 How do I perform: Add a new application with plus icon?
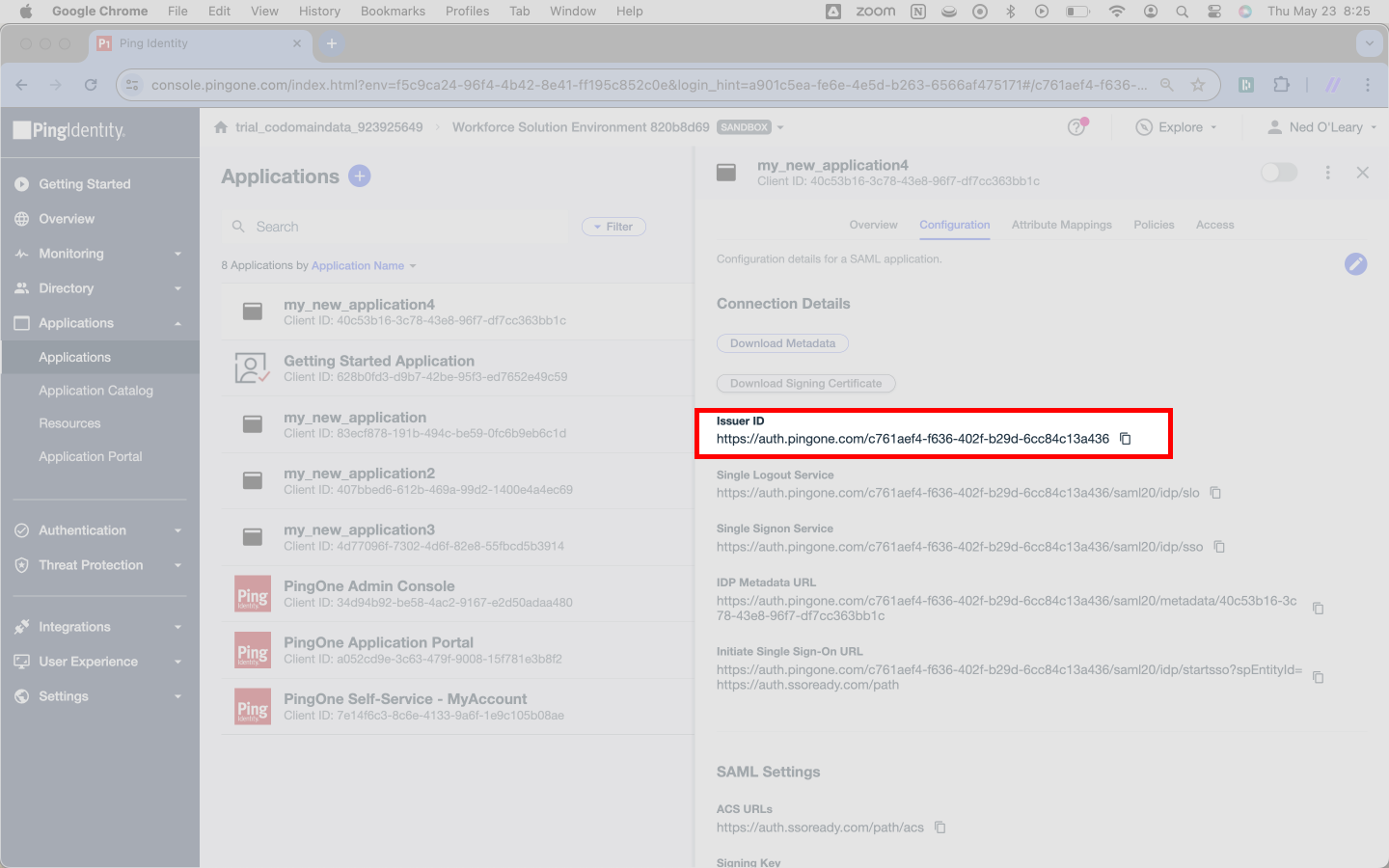pos(360,176)
